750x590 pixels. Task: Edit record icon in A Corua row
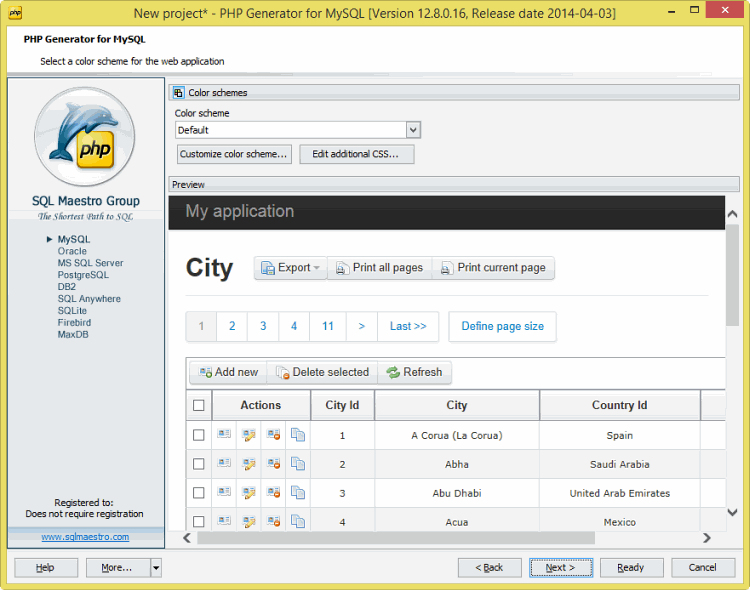coord(249,434)
